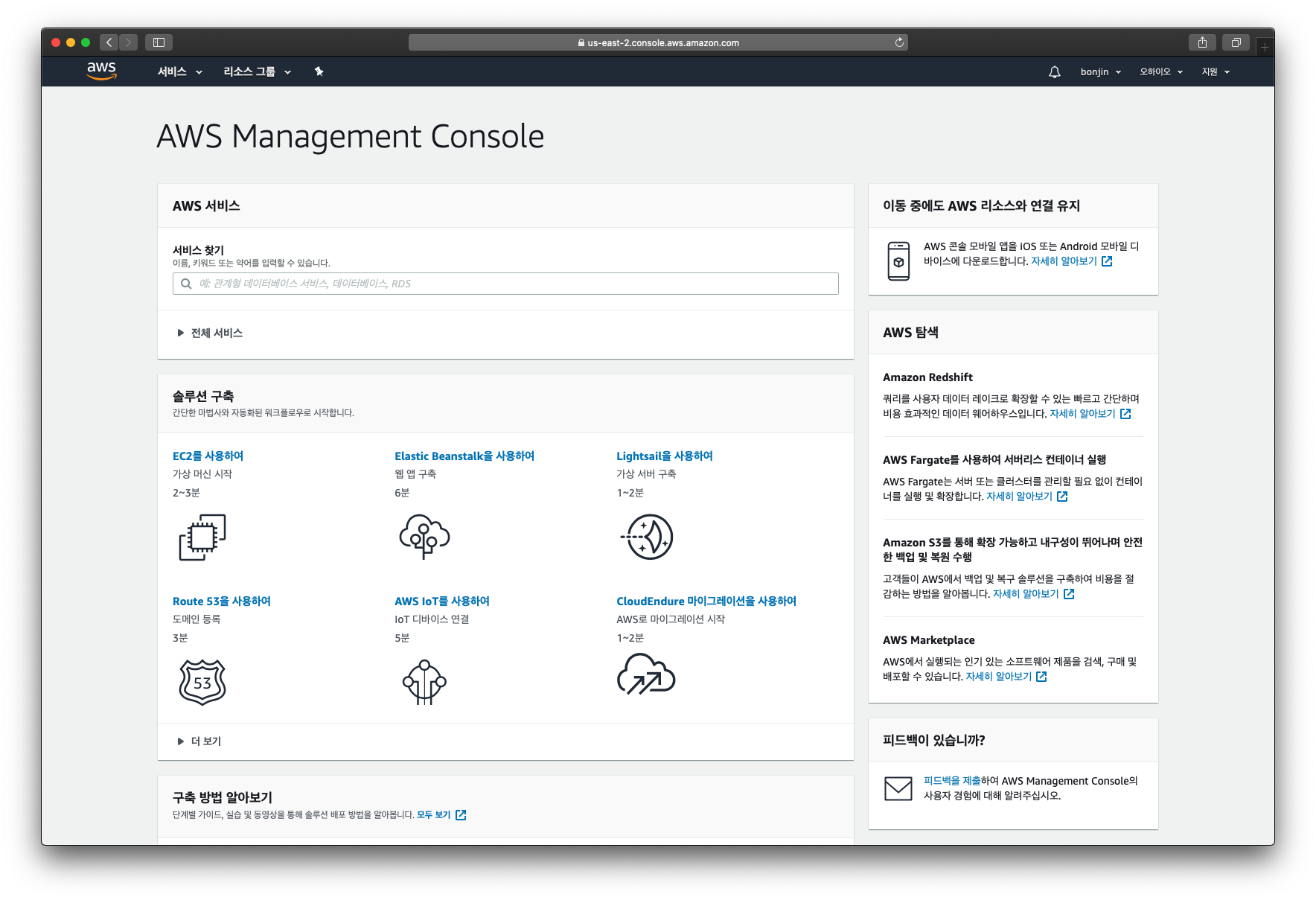The width and height of the screenshot is (1316, 900).
Task: Click the AWS IoT device icon
Action: click(x=424, y=682)
